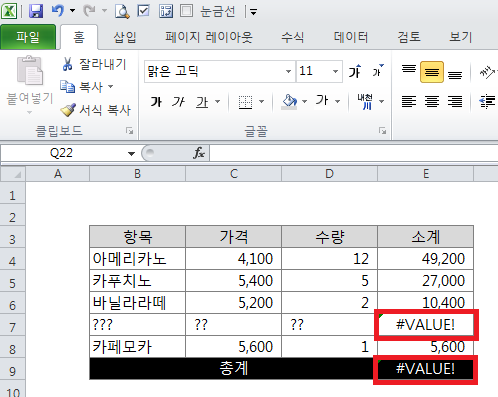Click the text orientation icon
Screen dimensions: 498x397
click(x=487, y=71)
